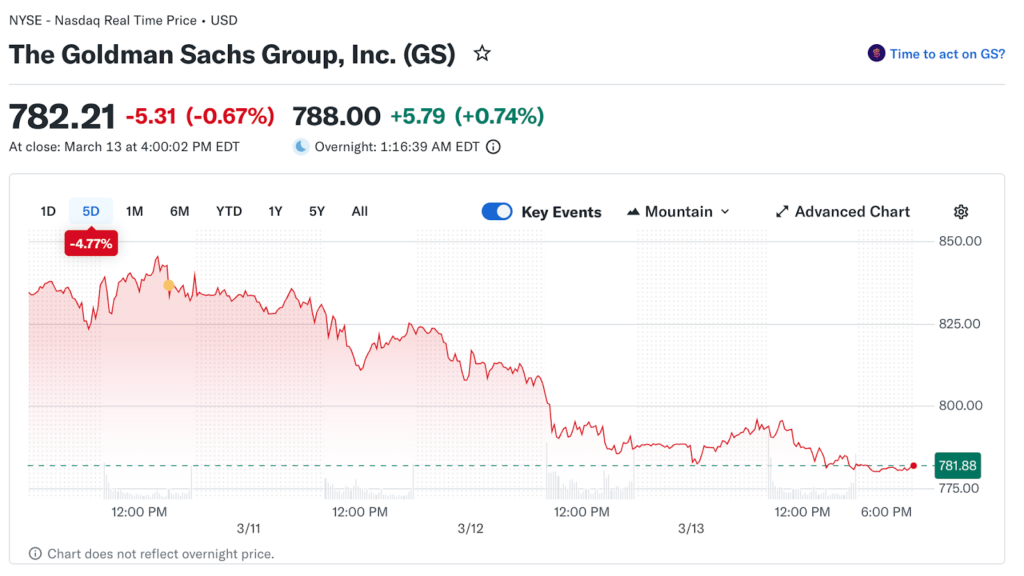
Task: Click the red -4.77% change badge
Action: [91, 243]
